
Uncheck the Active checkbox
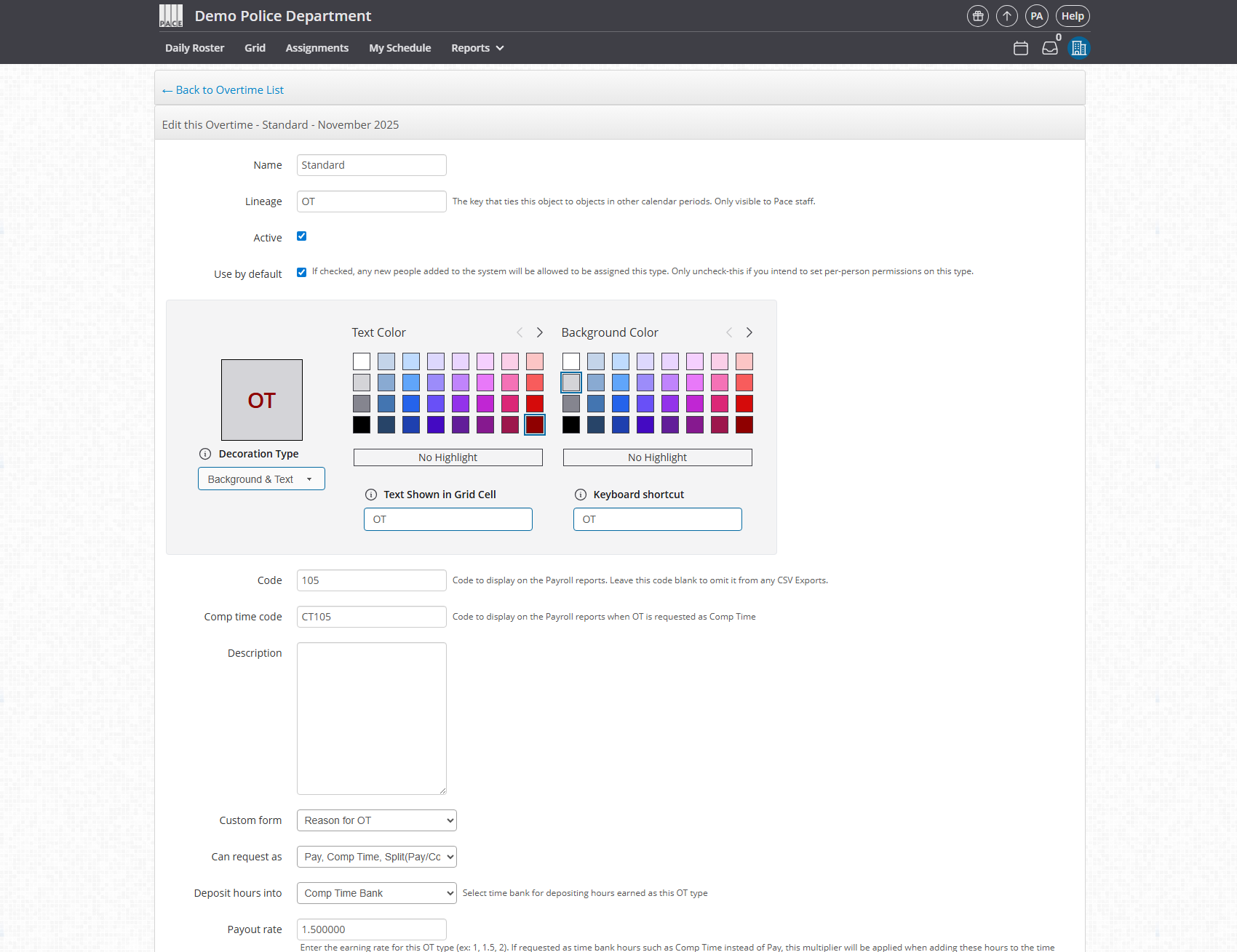(x=301, y=236)
